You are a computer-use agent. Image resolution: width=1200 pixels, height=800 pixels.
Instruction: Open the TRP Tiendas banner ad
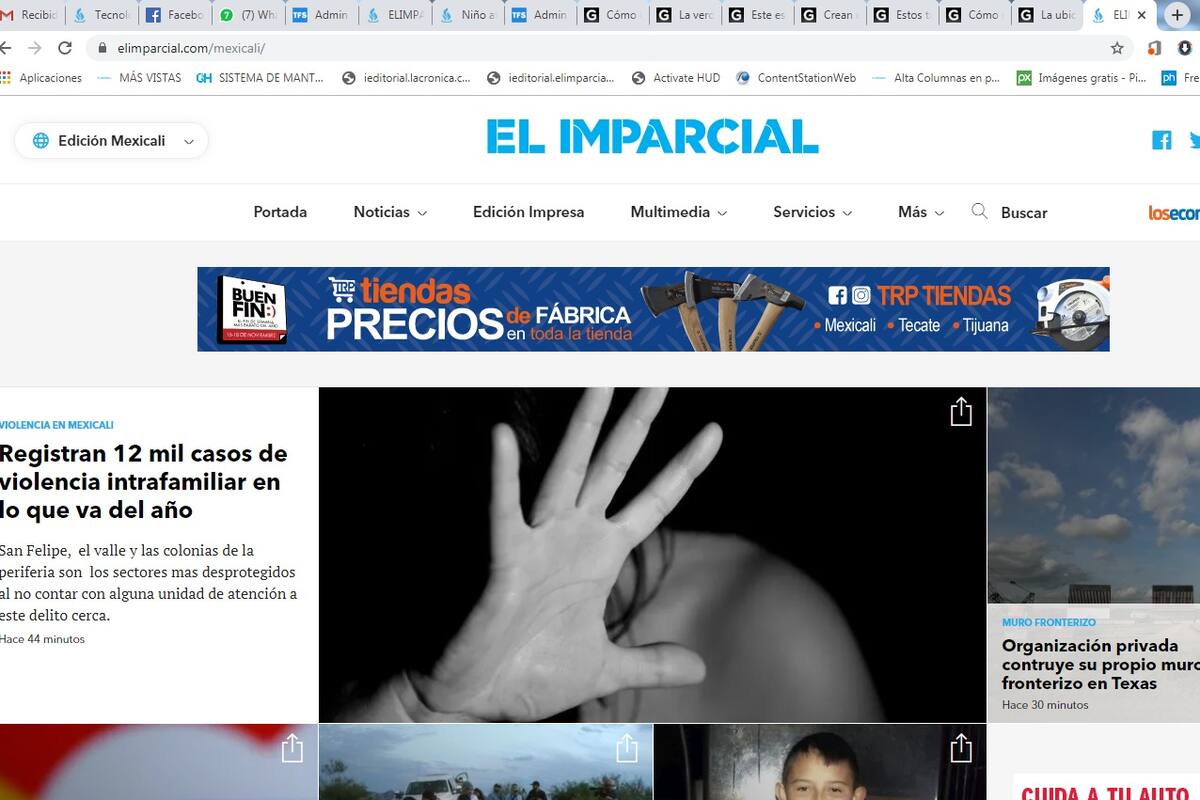(653, 309)
